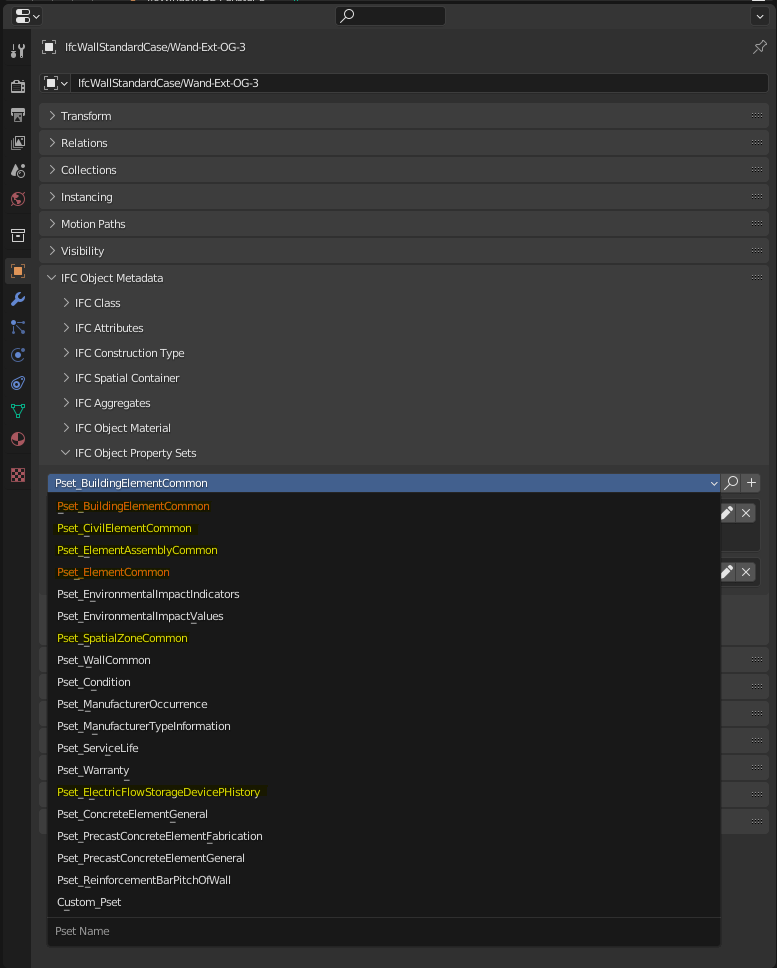The height and width of the screenshot is (968, 777).
Task: Open the Render properties tab
Action: pyautogui.click(x=17, y=86)
